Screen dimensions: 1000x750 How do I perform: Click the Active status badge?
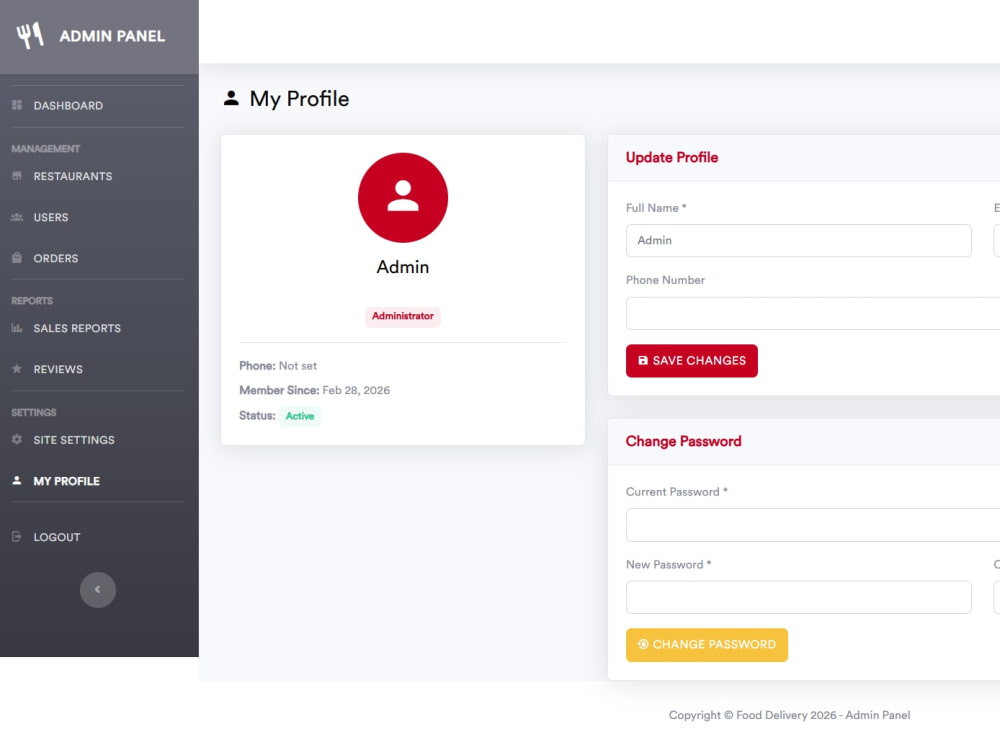click(x=300, y=416)
